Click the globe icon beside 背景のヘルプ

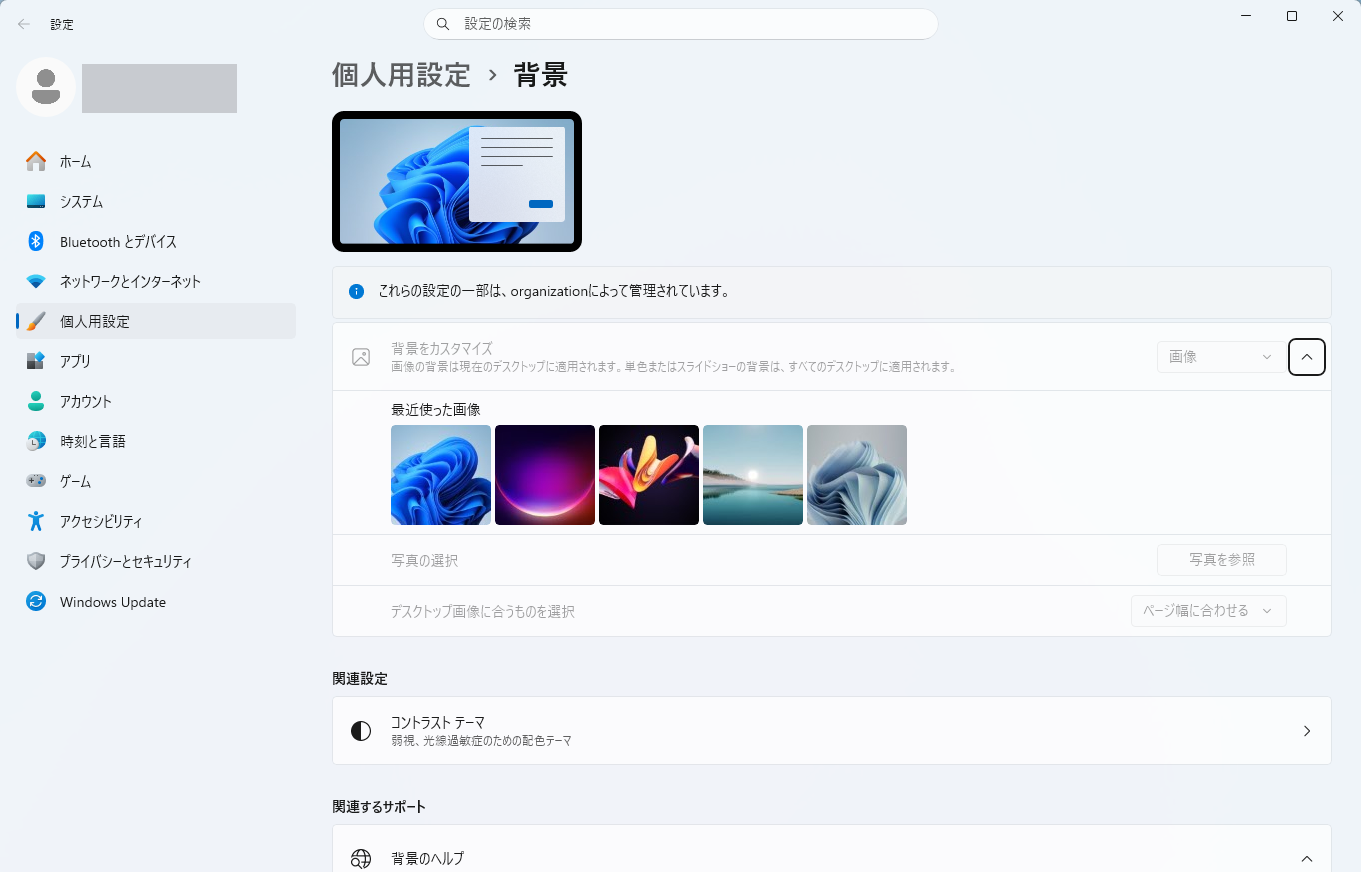pos(361,858)
